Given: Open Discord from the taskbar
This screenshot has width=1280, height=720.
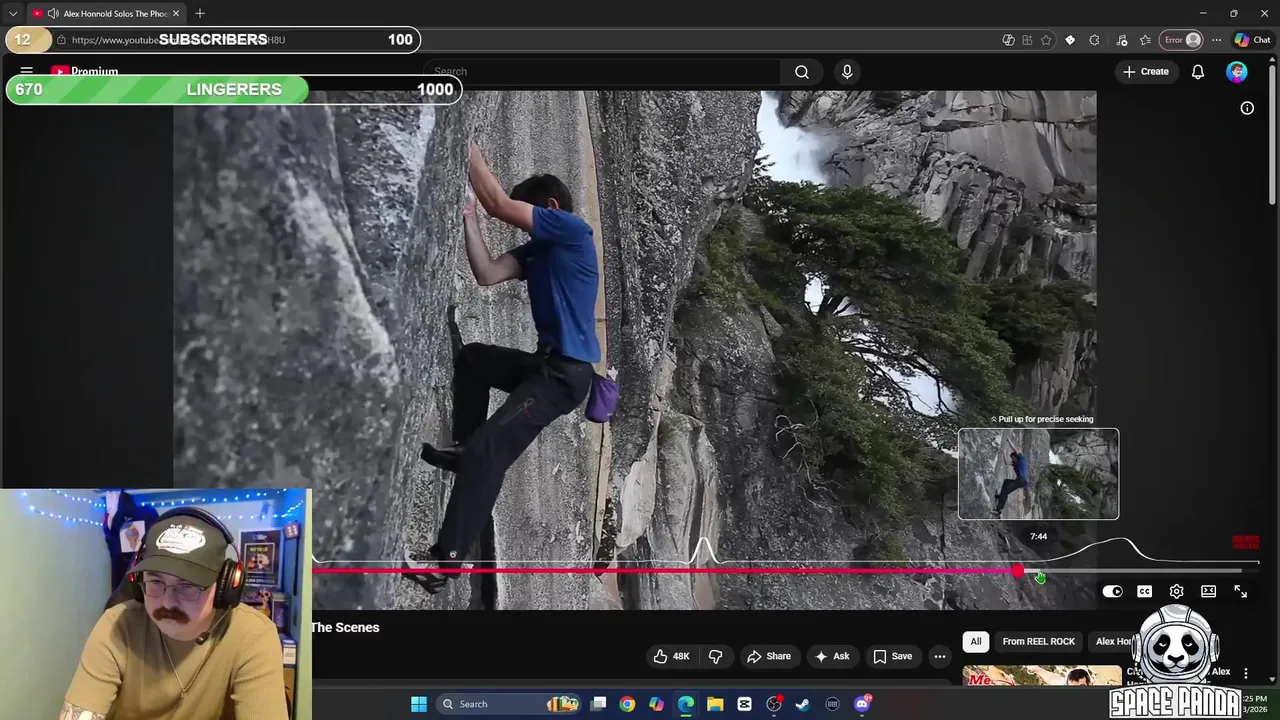Looking at the screenshot, I should click(x=862, y=704).
